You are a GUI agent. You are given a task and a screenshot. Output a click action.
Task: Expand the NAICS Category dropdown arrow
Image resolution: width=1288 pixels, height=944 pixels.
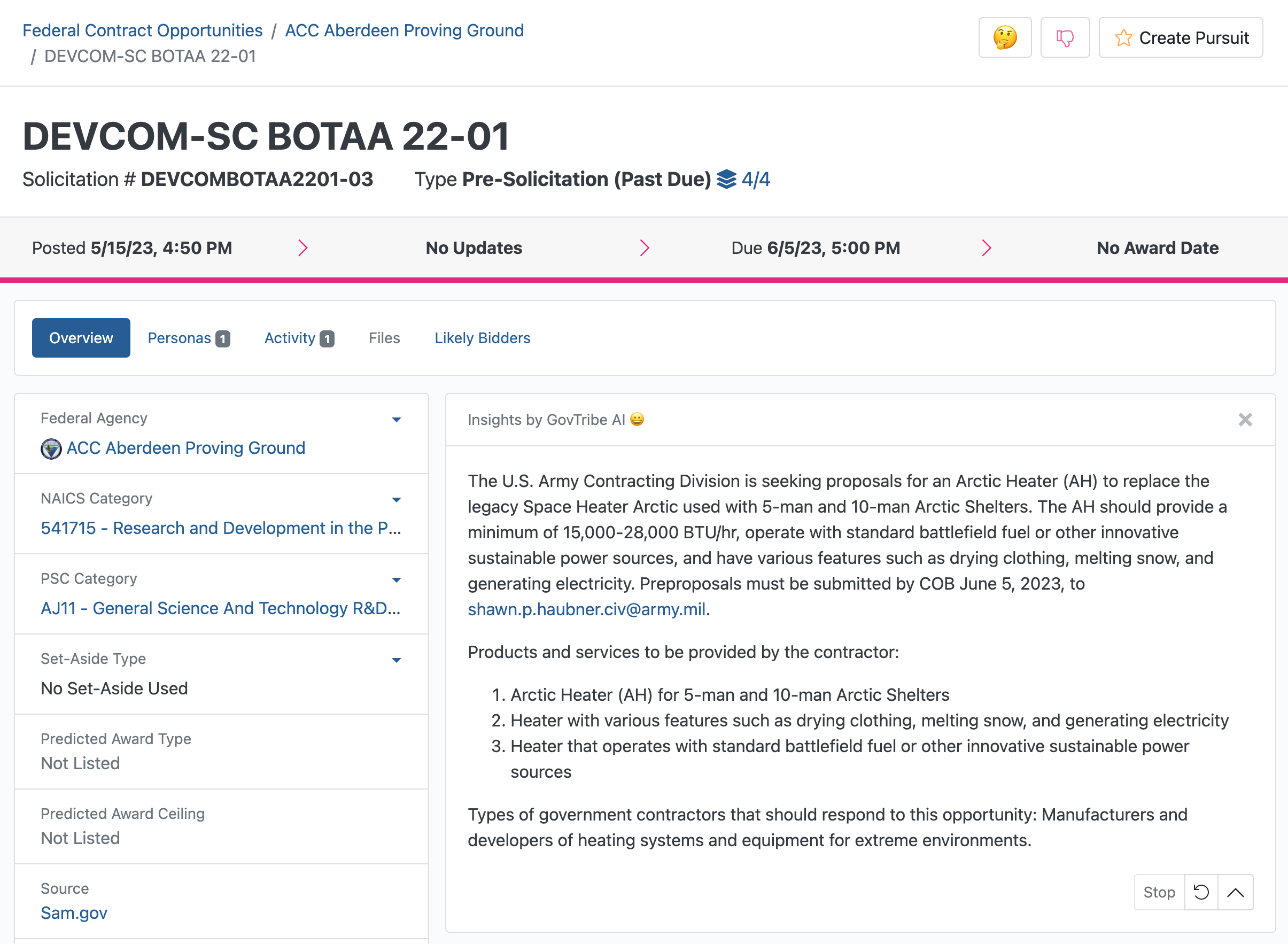397,500
